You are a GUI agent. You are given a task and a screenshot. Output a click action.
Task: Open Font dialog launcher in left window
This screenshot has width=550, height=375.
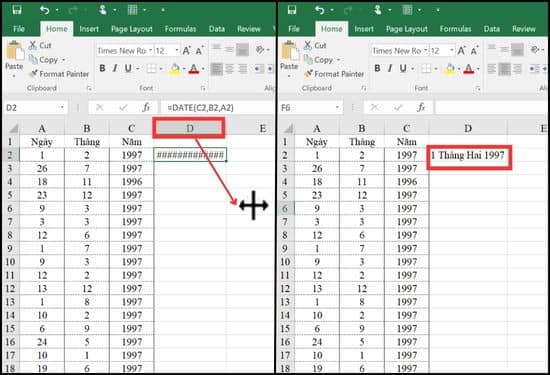203,88
